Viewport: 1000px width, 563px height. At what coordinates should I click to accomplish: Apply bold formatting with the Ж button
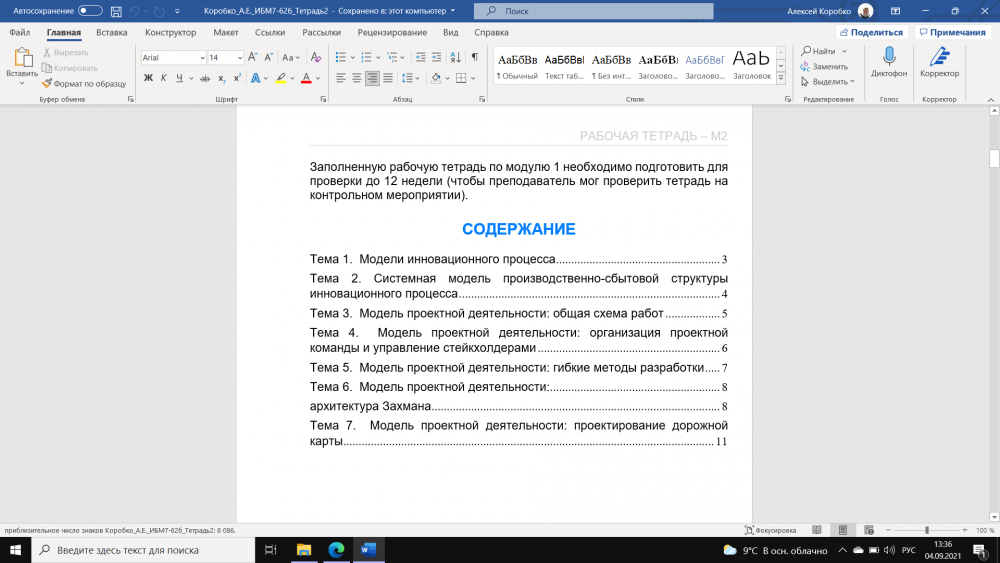(x=148, y=78)
